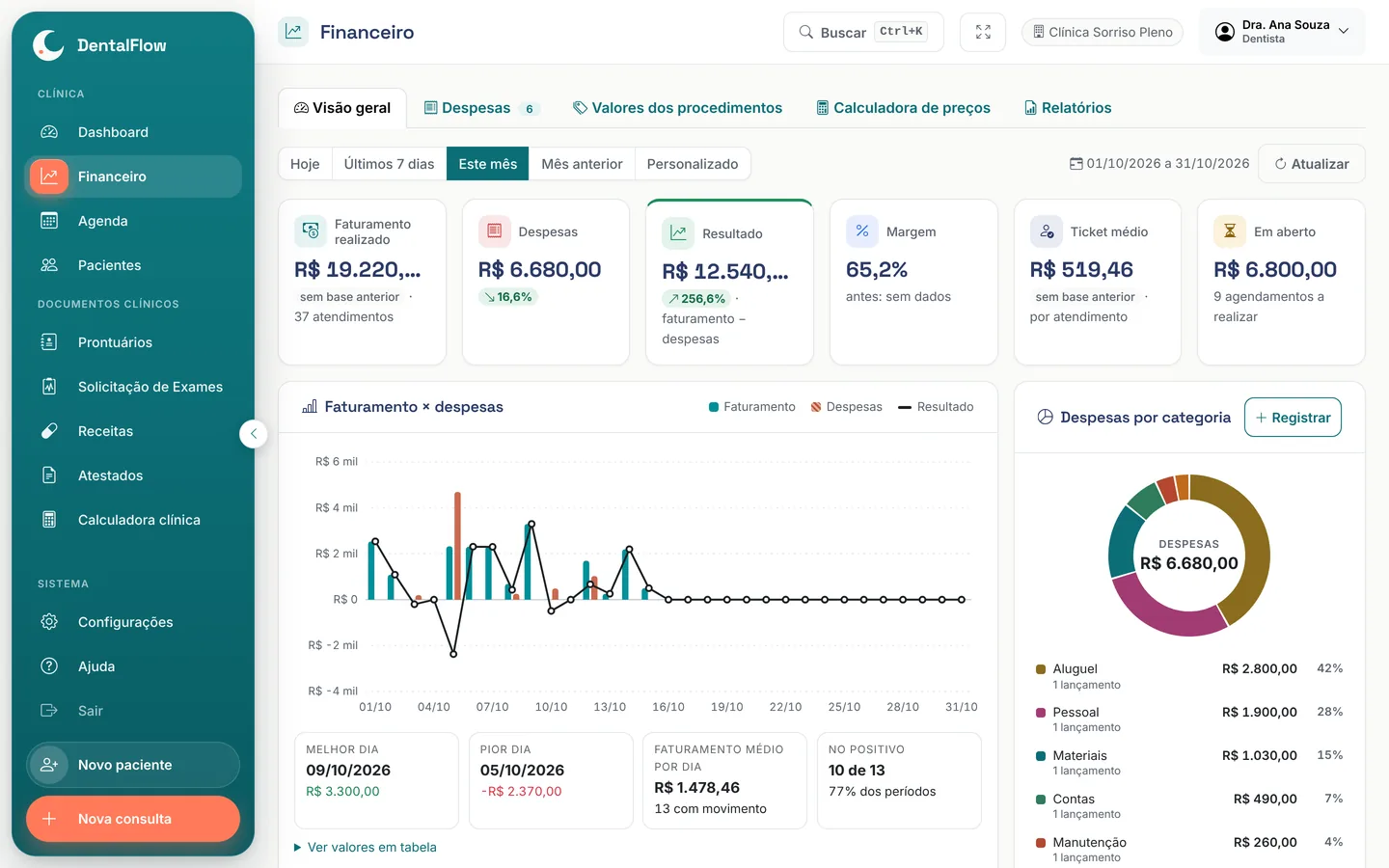Click the Faturamento realizado card icon
The width and height of the screenshot is (1389, 868).
[311, 231]
